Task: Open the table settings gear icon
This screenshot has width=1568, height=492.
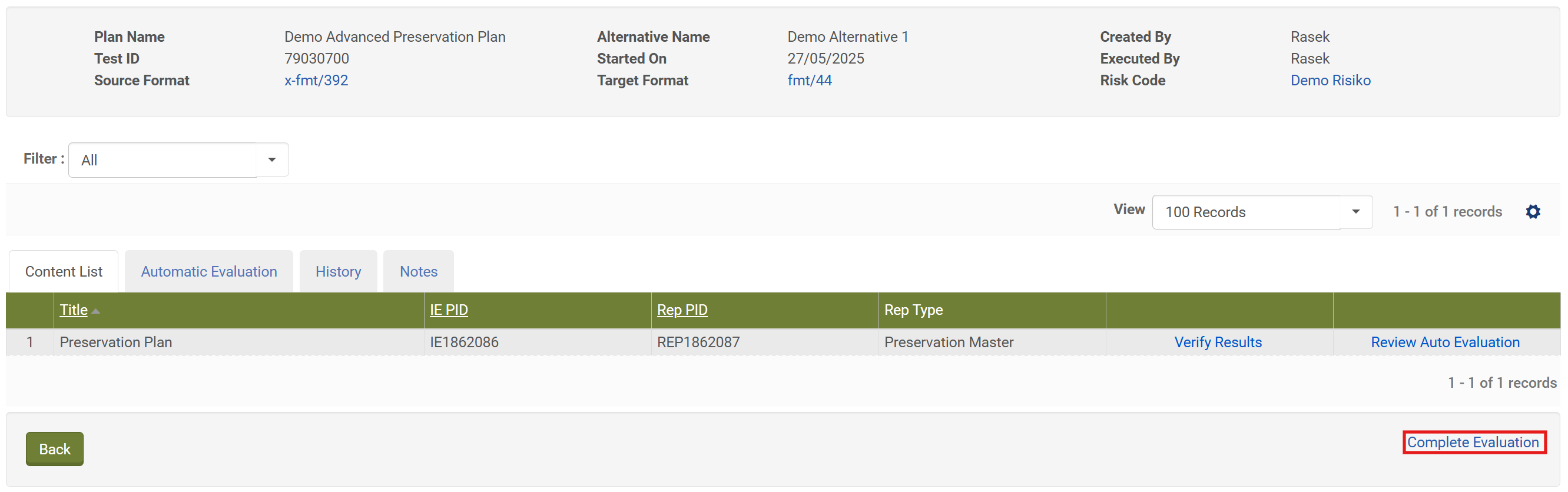Action: click(x=1533, y=212)
